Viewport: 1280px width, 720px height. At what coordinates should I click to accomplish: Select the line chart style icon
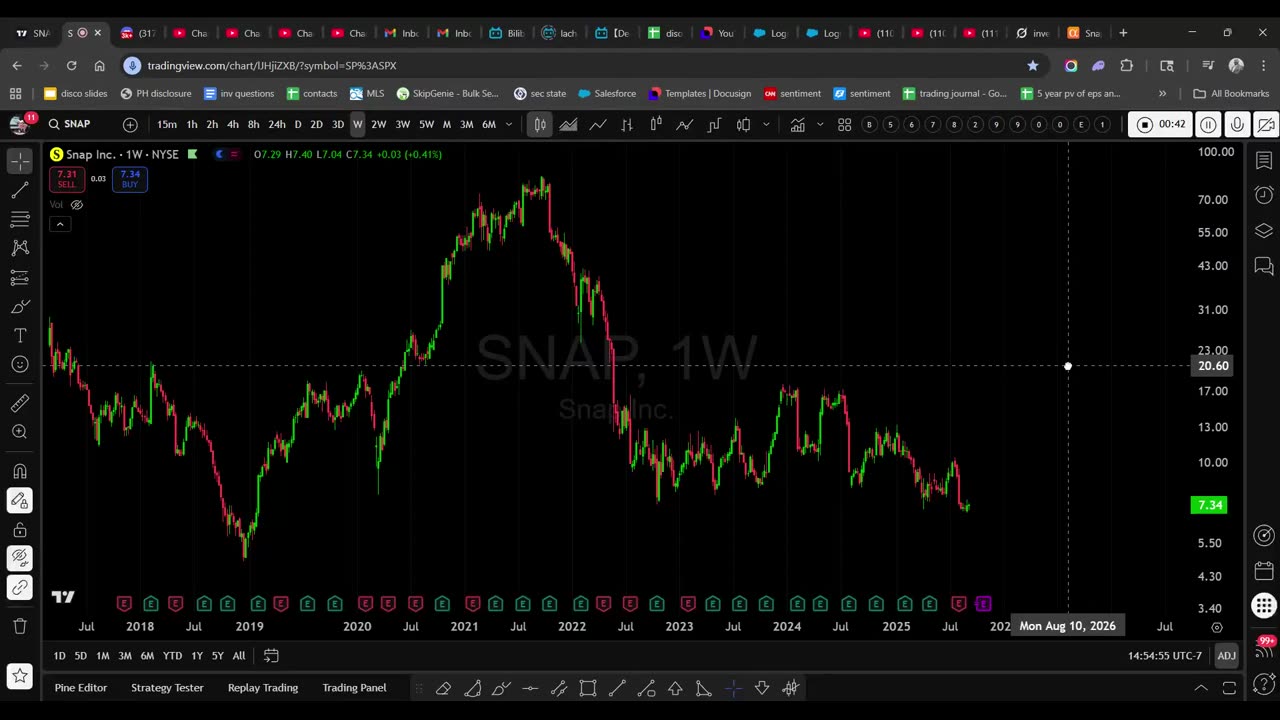(x=598, y=124)
